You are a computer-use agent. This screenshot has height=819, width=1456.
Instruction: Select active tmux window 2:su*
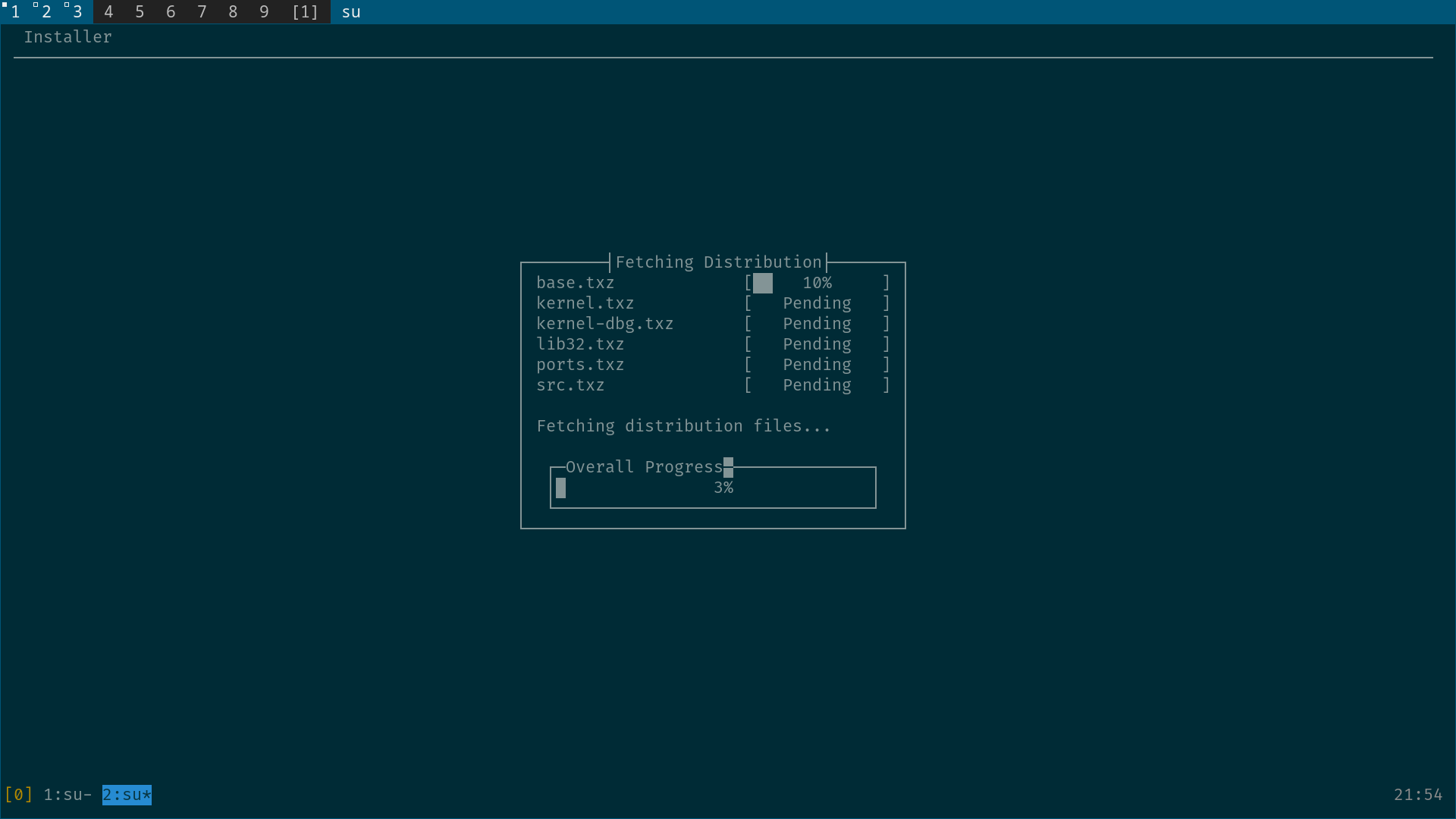click(127, 795)
